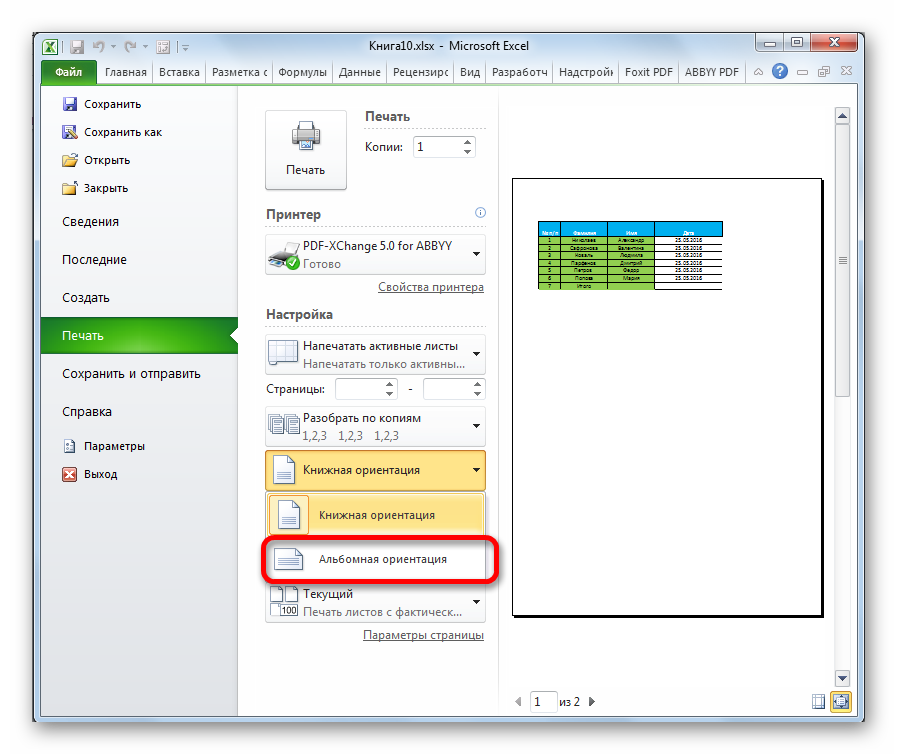The height and width of the screenshot is (754, 897).
Task: Toggle Zoom to Page button
Action: coord(840,702)
